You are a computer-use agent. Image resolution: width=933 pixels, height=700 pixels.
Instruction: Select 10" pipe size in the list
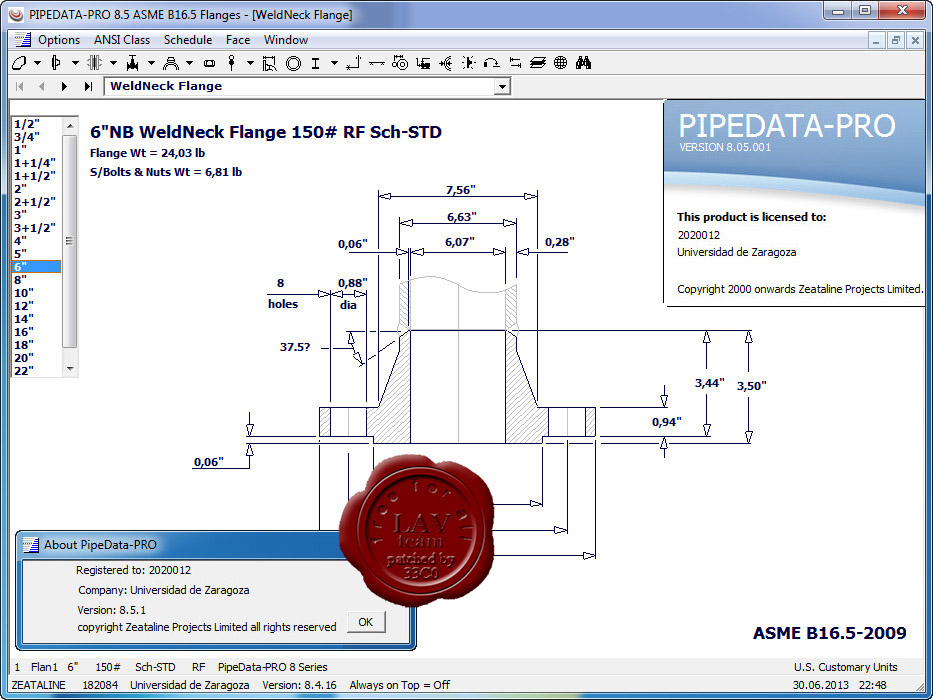coord(36,292)
